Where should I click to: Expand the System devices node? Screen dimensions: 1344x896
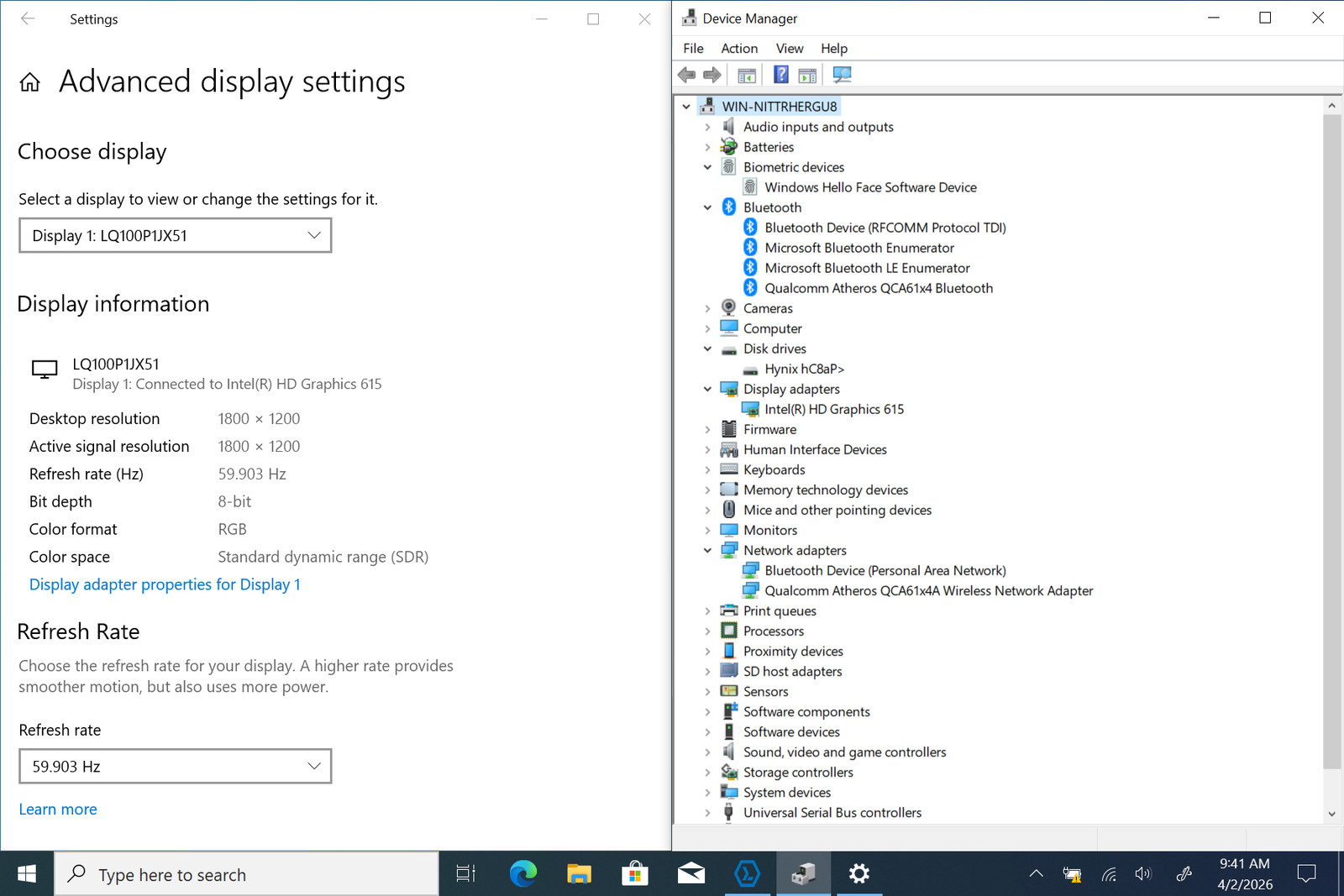(707, 792)
